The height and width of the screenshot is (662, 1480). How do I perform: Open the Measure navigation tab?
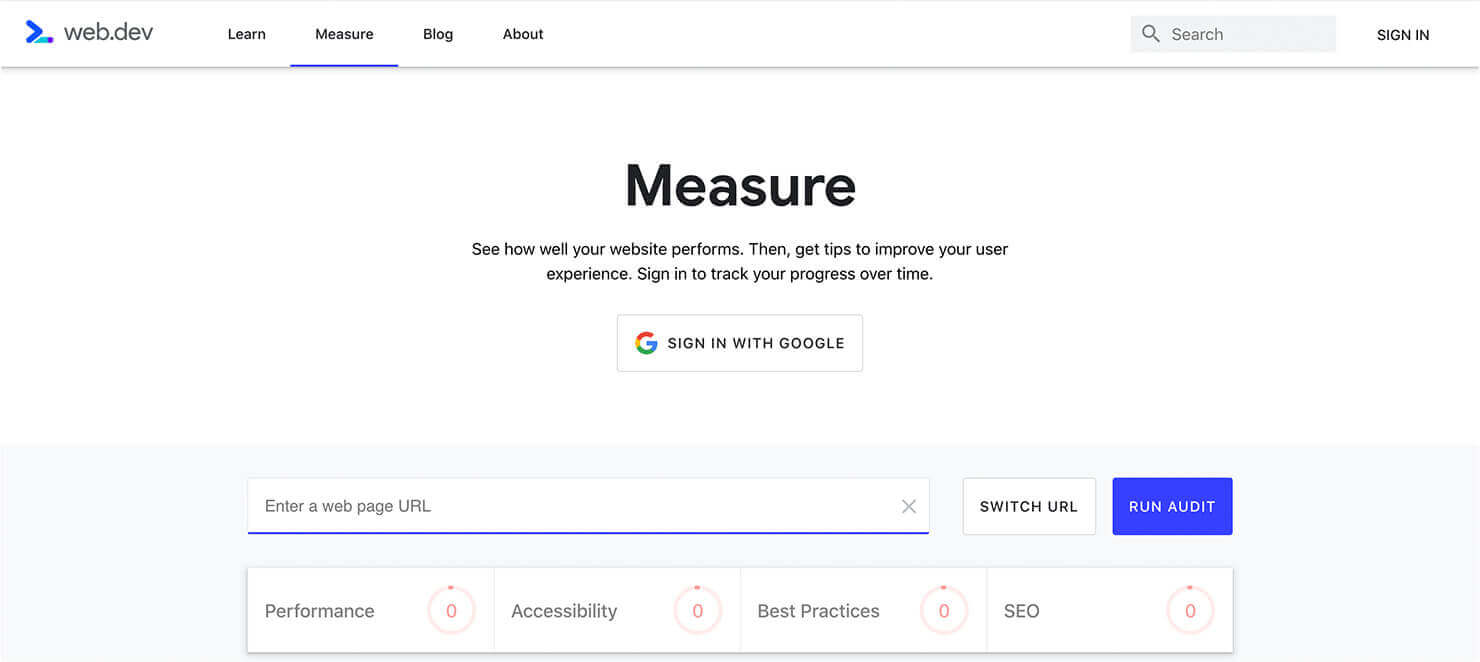coord(344,34)
